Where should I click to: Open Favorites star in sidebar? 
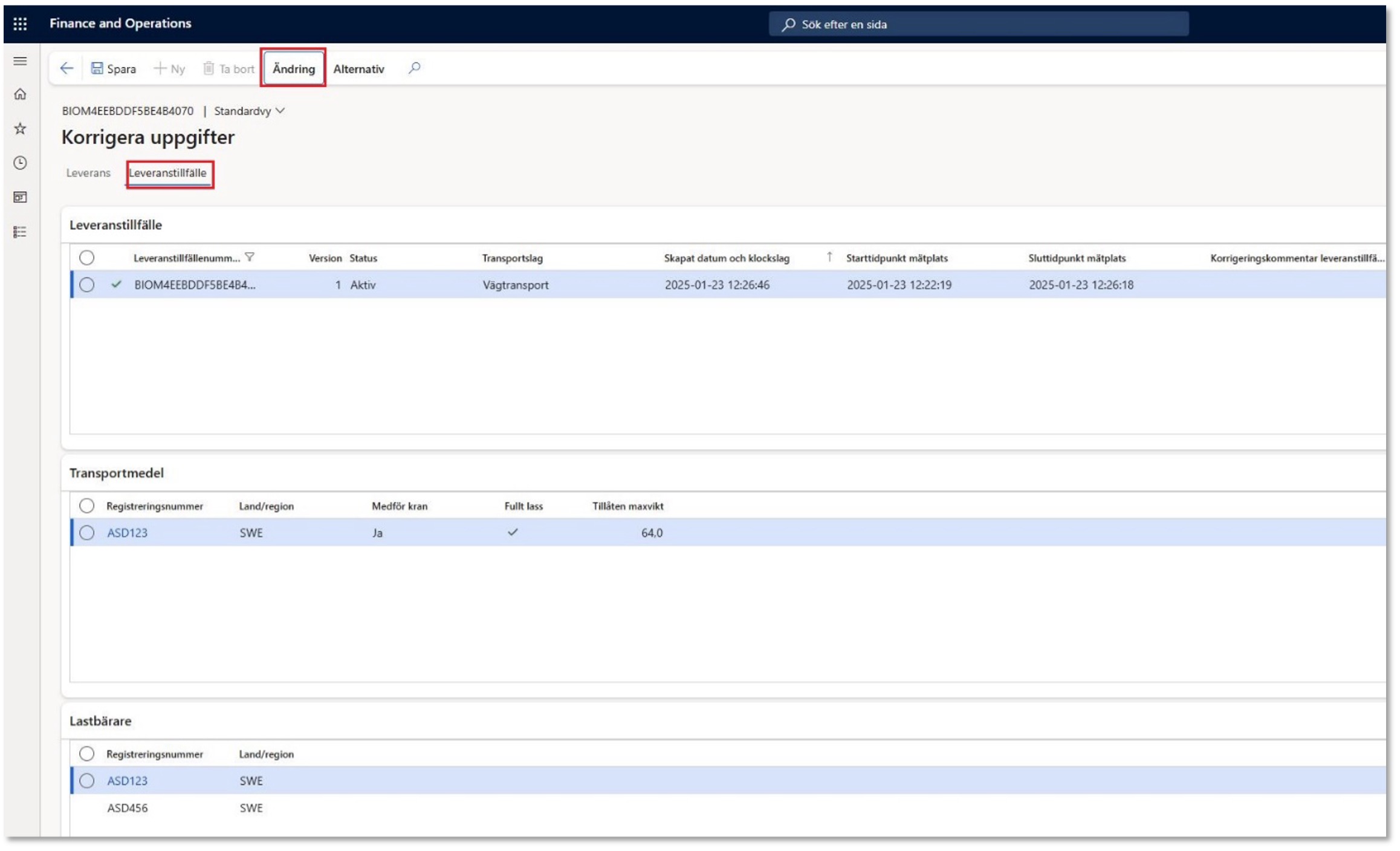pyautogui.click(x=20, y=129)
